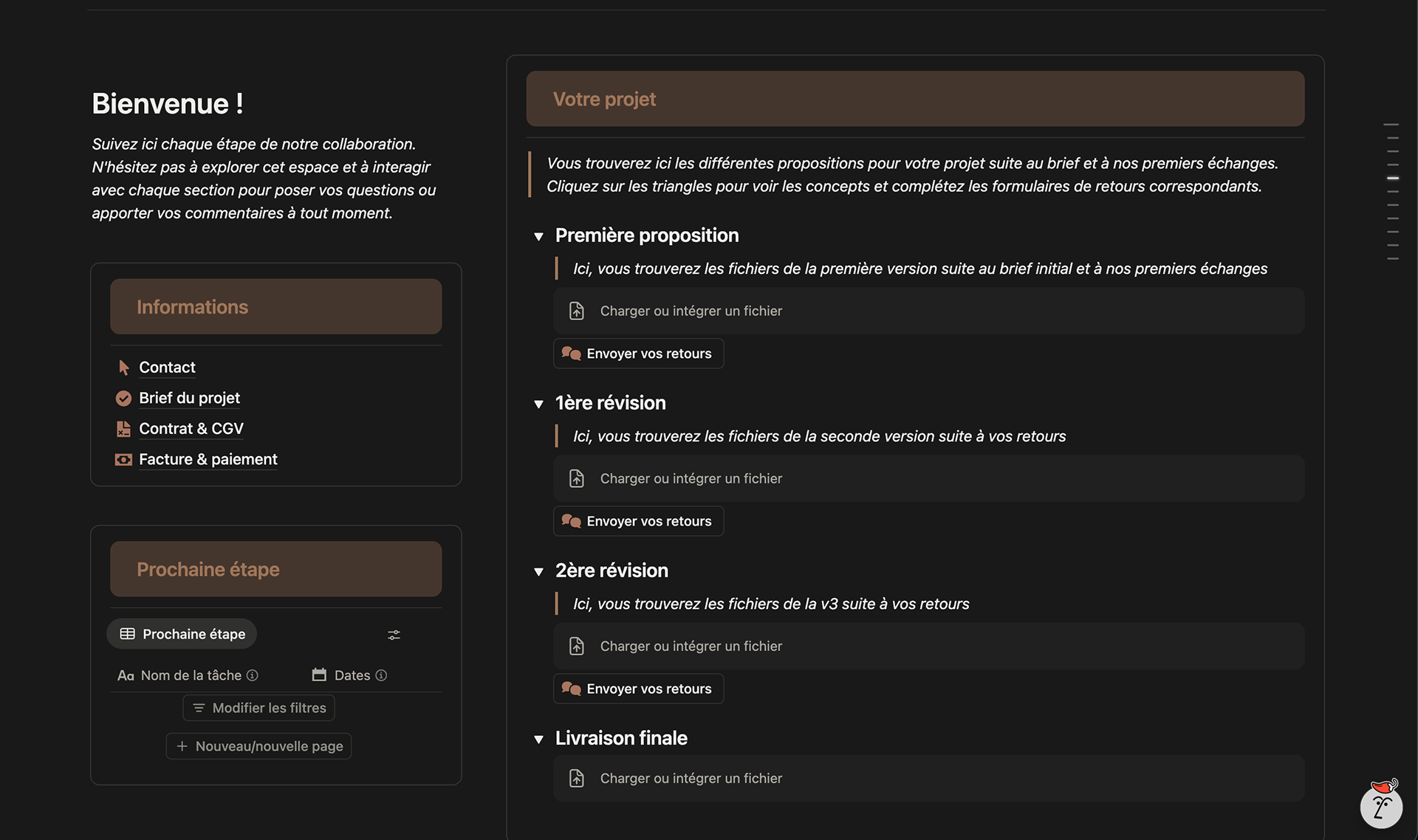The width and height of the screenshot is (1418, 840).
Task: Collapse the Première proposition toggle
Action: (x=538, y=236)
